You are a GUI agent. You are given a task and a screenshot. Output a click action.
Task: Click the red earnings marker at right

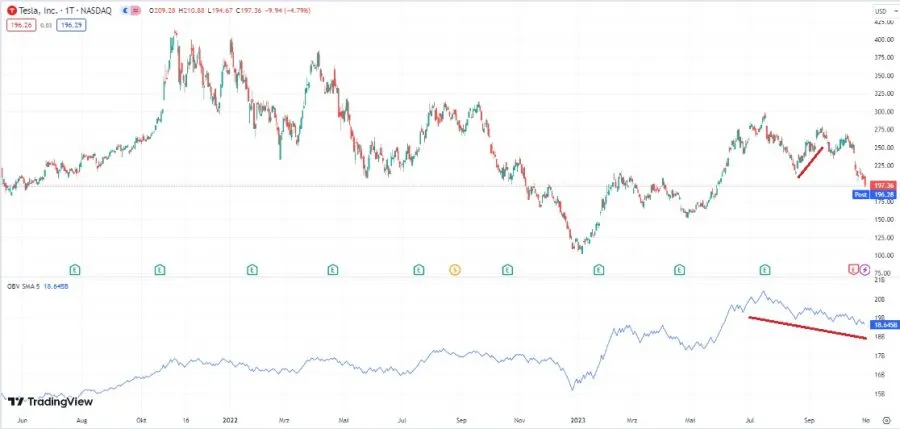[x=853, y=269]
